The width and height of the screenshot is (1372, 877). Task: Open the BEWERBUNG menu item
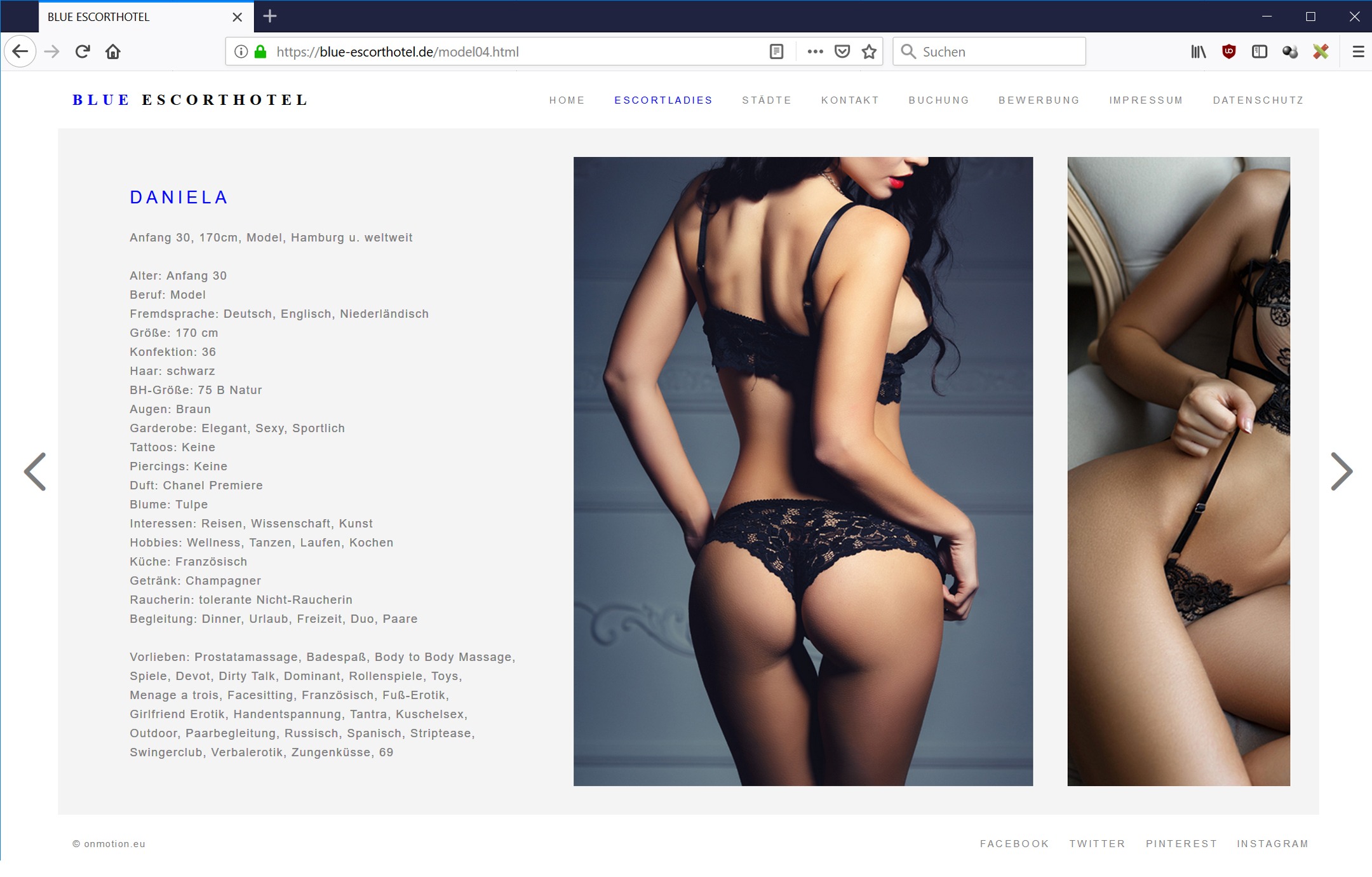point(1039,100)
